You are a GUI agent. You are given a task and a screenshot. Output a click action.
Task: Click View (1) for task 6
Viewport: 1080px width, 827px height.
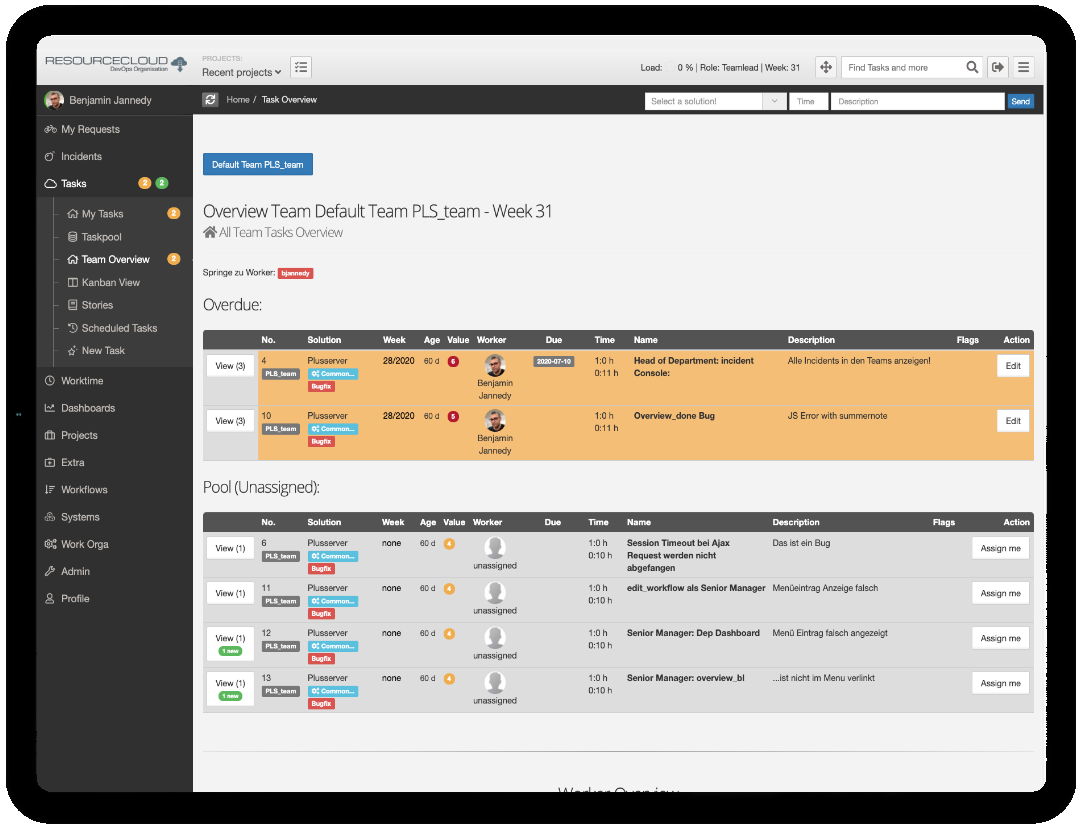[x=230, y=548]
